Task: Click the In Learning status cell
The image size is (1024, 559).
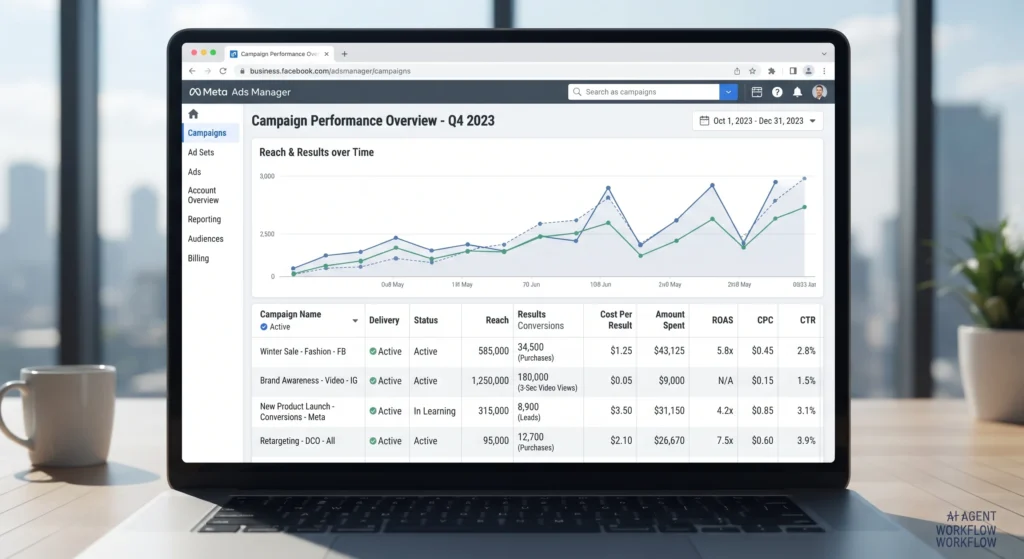Action: tap(434, 411)
